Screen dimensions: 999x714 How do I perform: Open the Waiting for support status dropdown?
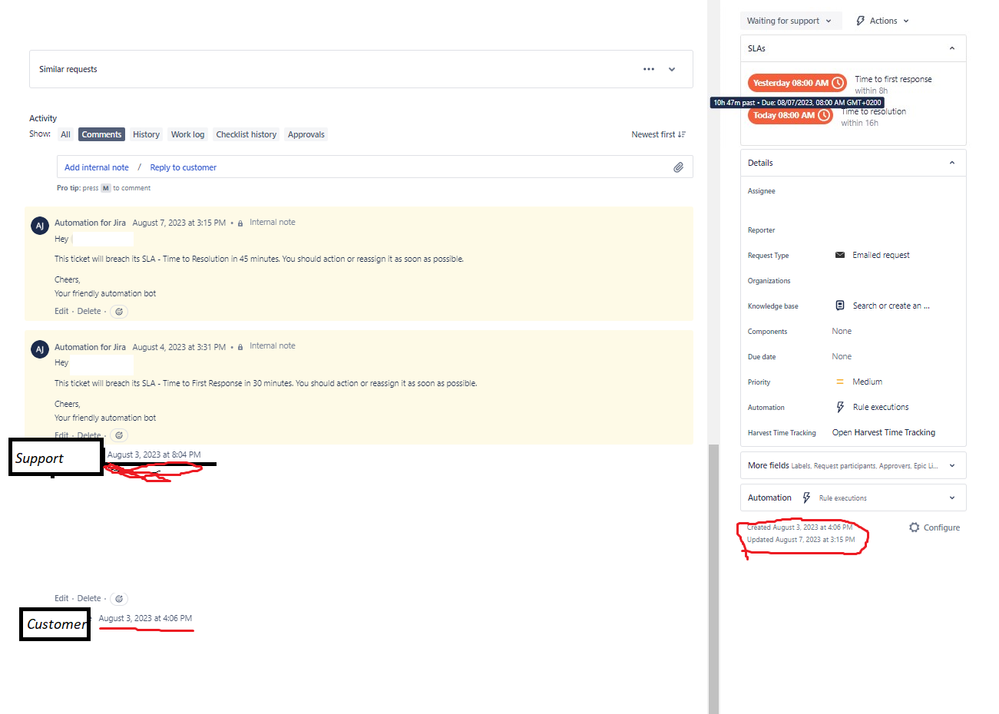(790, 20)
